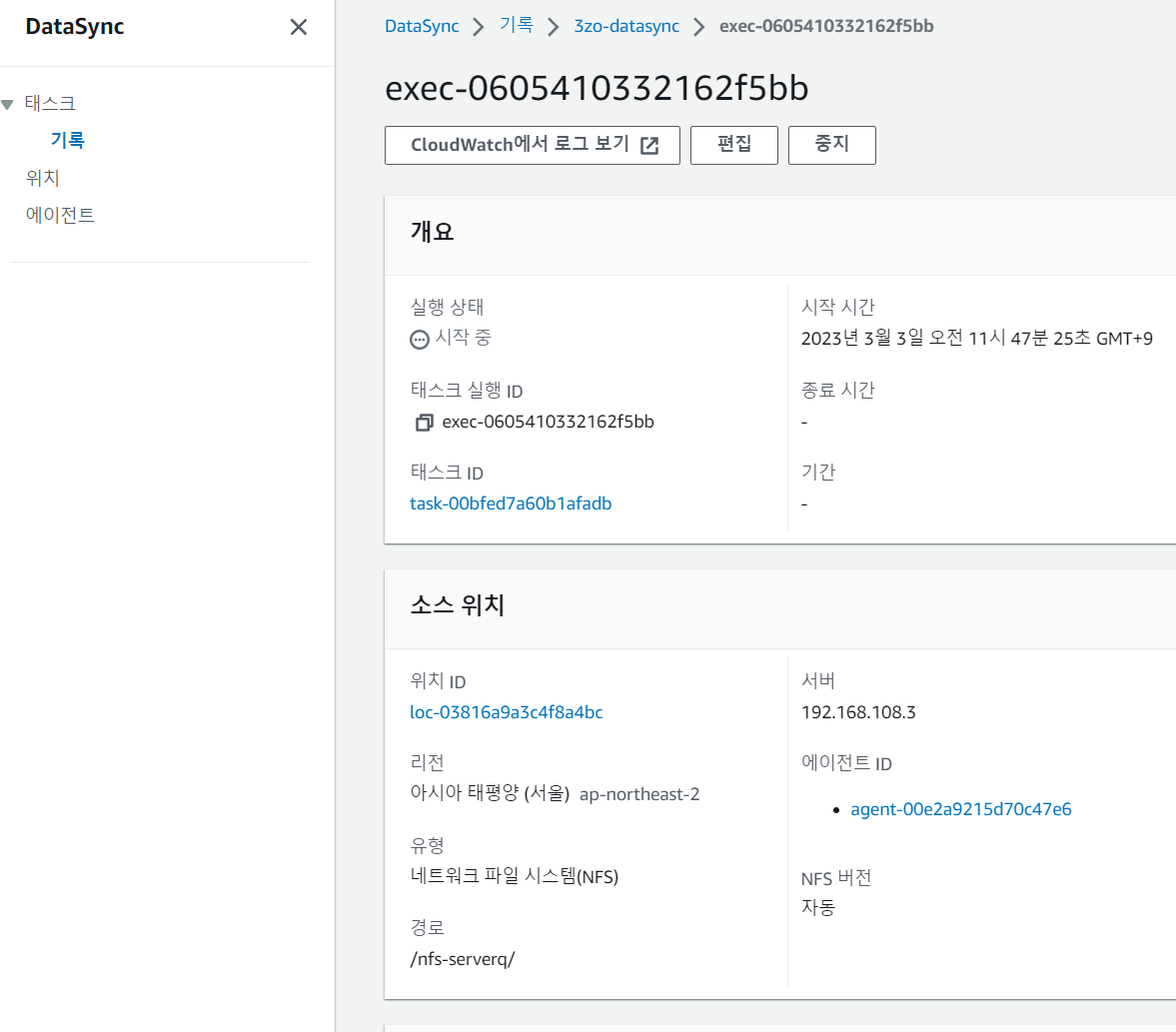Click the 시작 중 status icon

coord(420,340)
